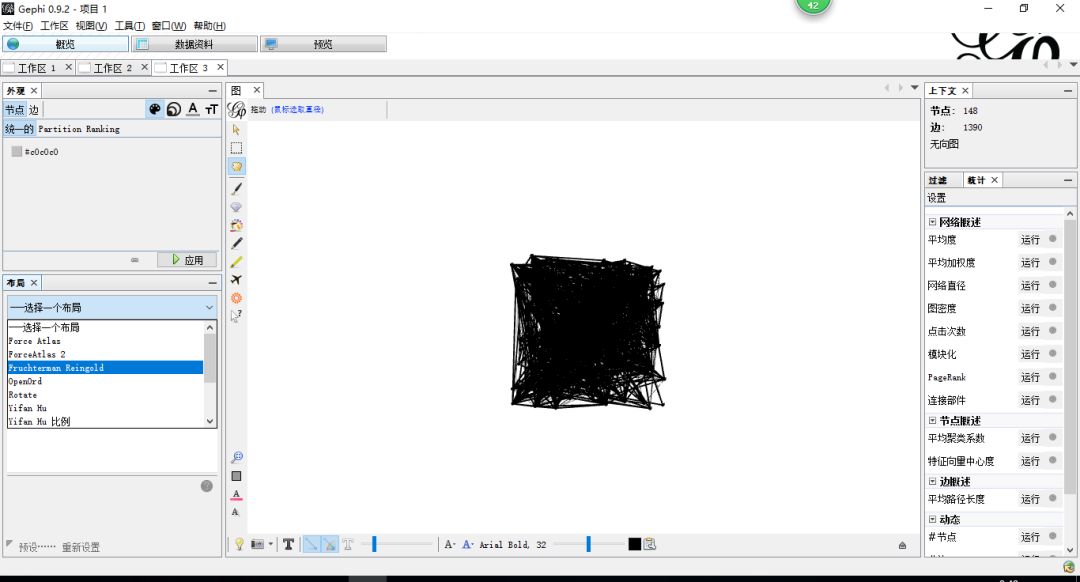The image size is (1080, 582).
Task: Open the label size mode dropdown
Action: (x=450, y=544)
